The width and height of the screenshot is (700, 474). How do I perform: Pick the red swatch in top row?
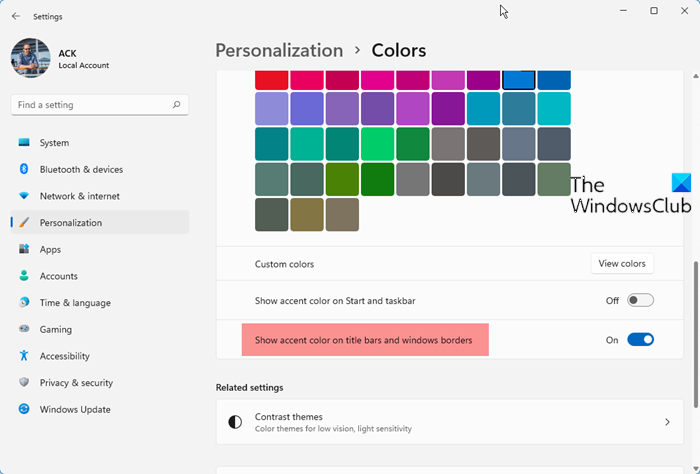tap(272, 80)
